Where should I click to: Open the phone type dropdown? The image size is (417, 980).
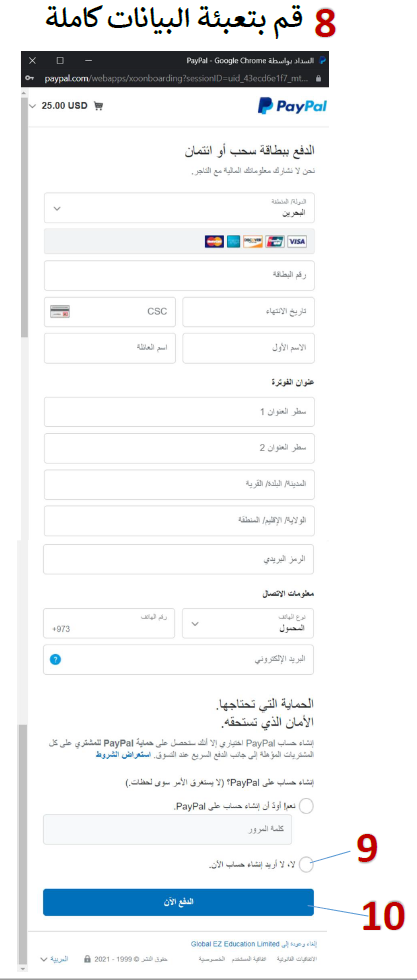click(x=248, y=624)
